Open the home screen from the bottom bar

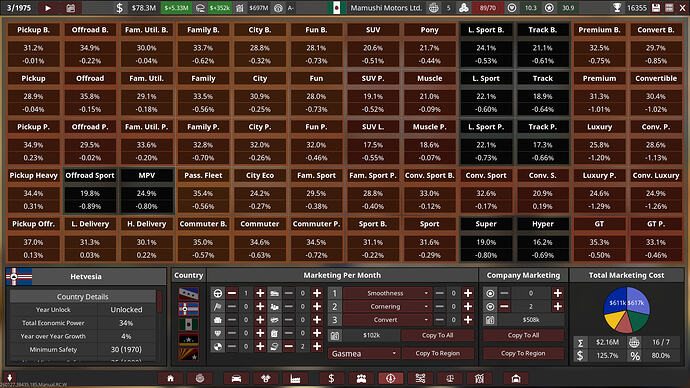170,378
